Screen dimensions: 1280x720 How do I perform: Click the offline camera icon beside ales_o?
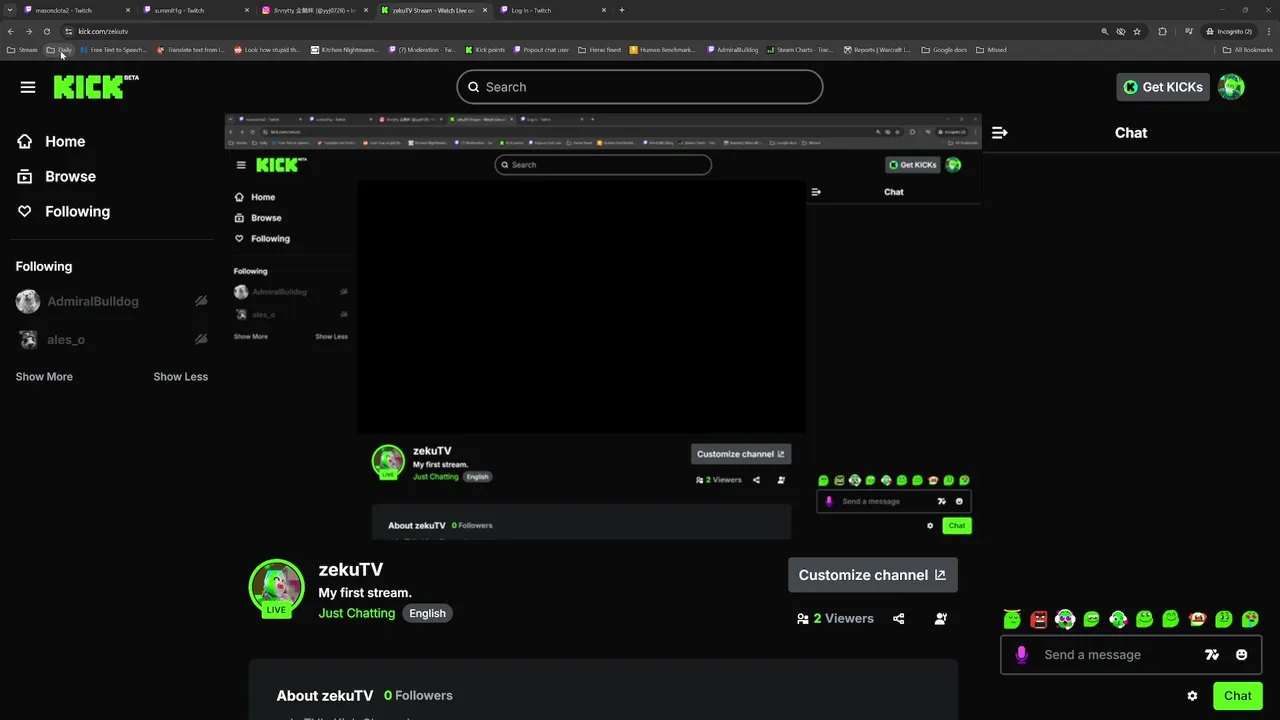coord(201,339)
